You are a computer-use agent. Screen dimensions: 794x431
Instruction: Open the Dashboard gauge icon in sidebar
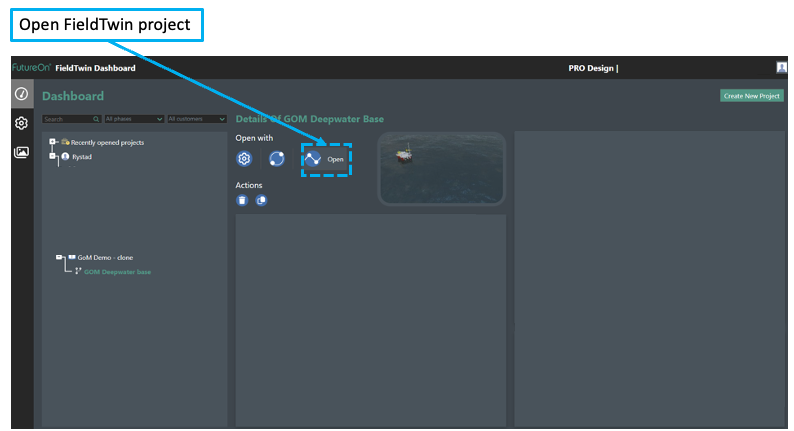[22, 94]
